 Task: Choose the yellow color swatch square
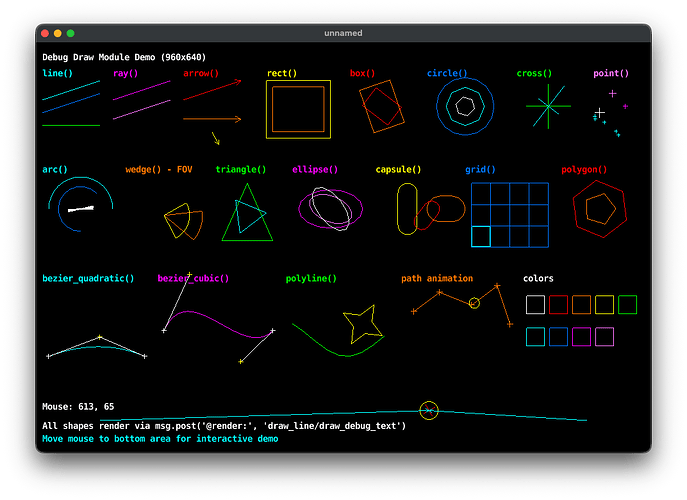tap(604, 305)
